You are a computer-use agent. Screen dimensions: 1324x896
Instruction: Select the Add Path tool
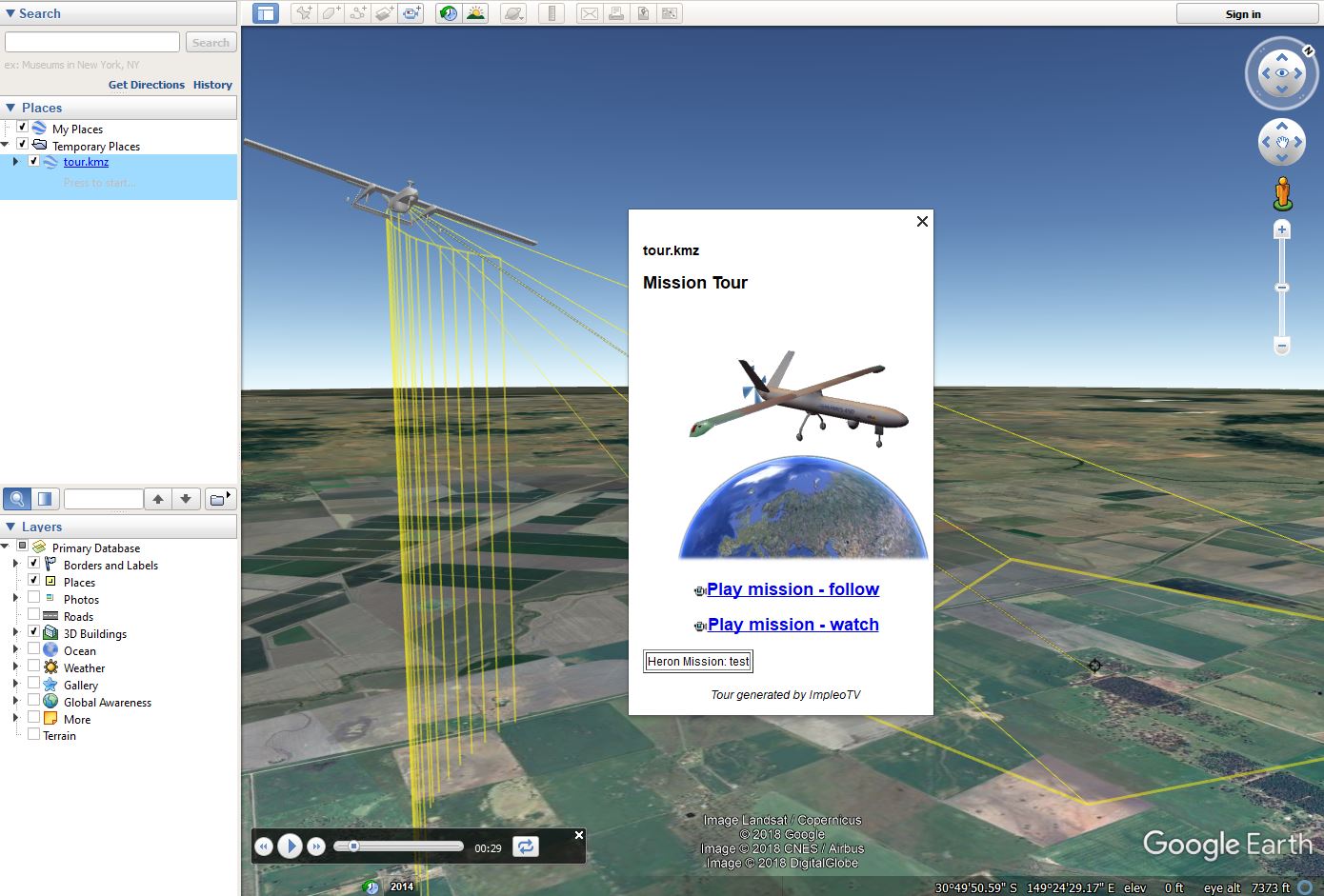coord(358,13)
